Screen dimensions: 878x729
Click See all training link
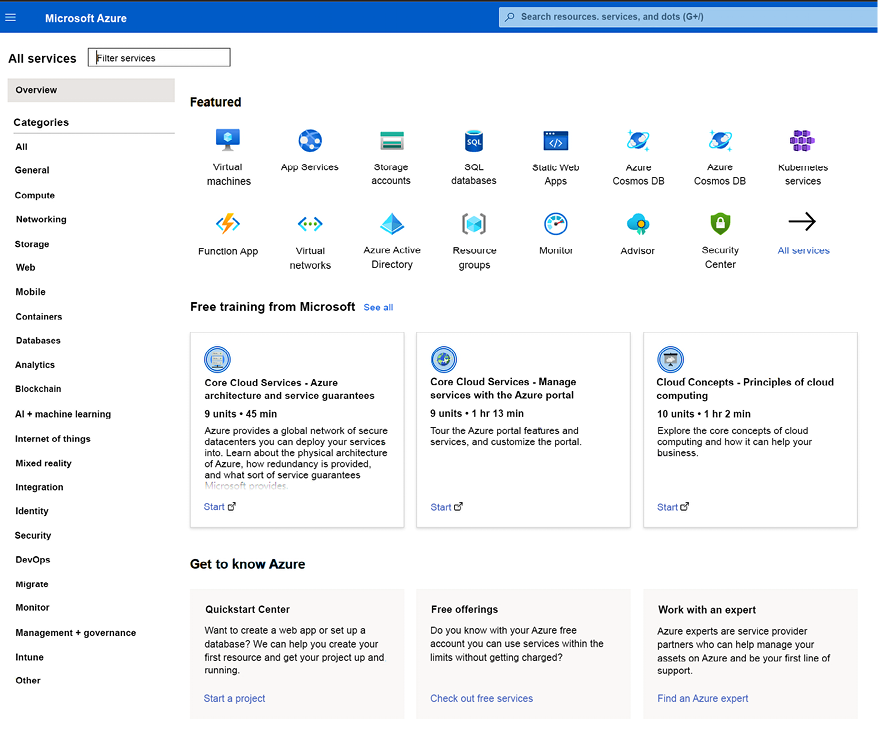(x=379, y=307)
